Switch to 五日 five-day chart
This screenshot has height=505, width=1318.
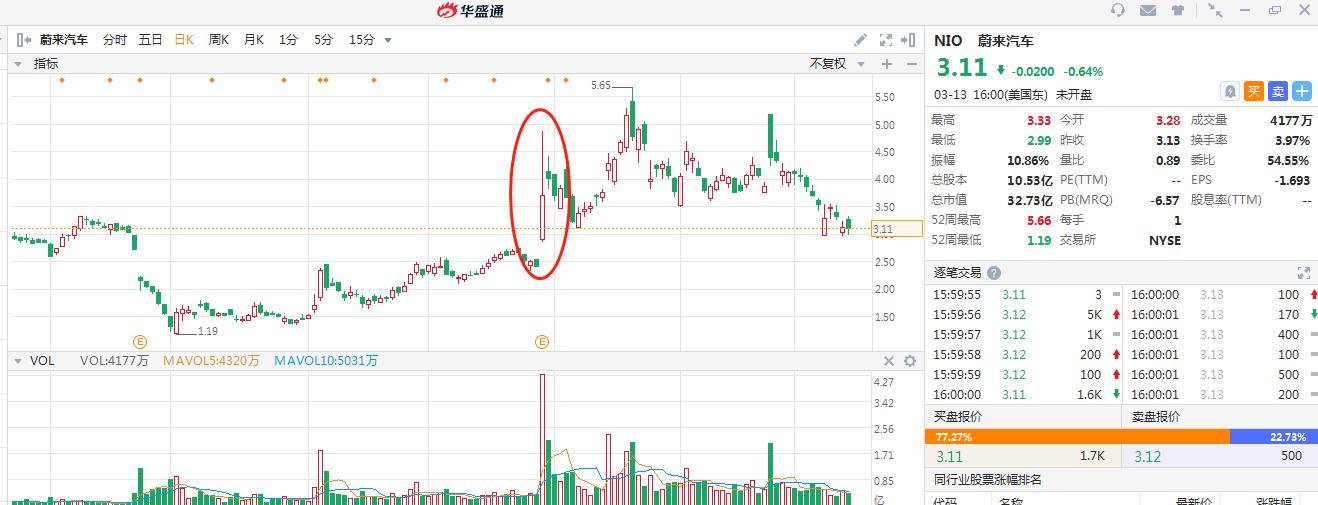pyautogui.click(x=150, y=40)
